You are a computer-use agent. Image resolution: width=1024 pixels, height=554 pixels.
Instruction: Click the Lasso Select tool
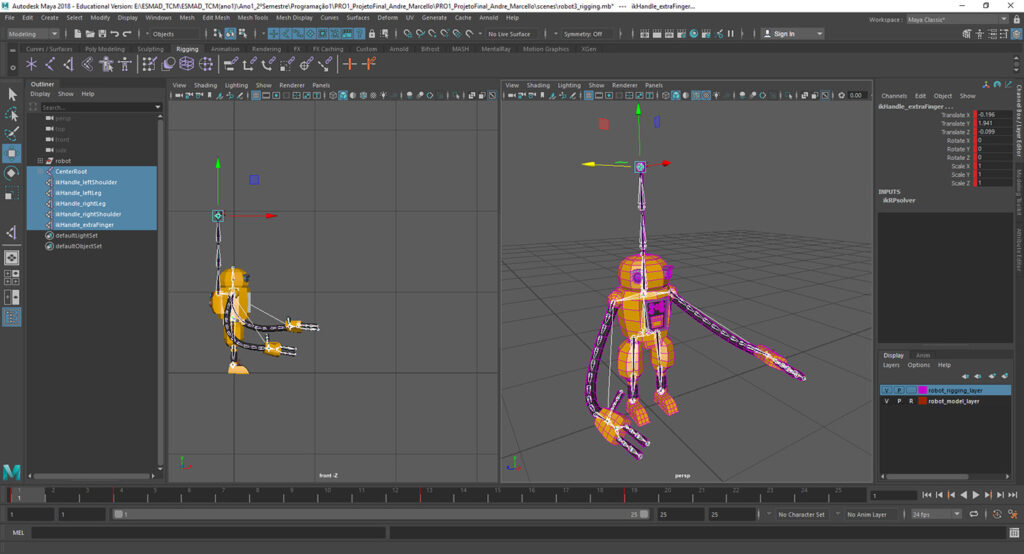tap(12, 114)
